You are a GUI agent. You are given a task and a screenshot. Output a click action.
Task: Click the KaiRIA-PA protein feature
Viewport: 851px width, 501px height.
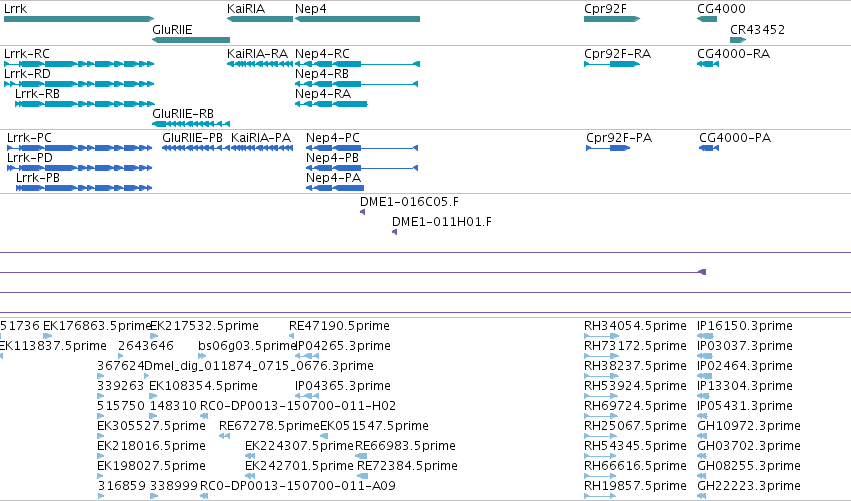(x=262, y=148)
